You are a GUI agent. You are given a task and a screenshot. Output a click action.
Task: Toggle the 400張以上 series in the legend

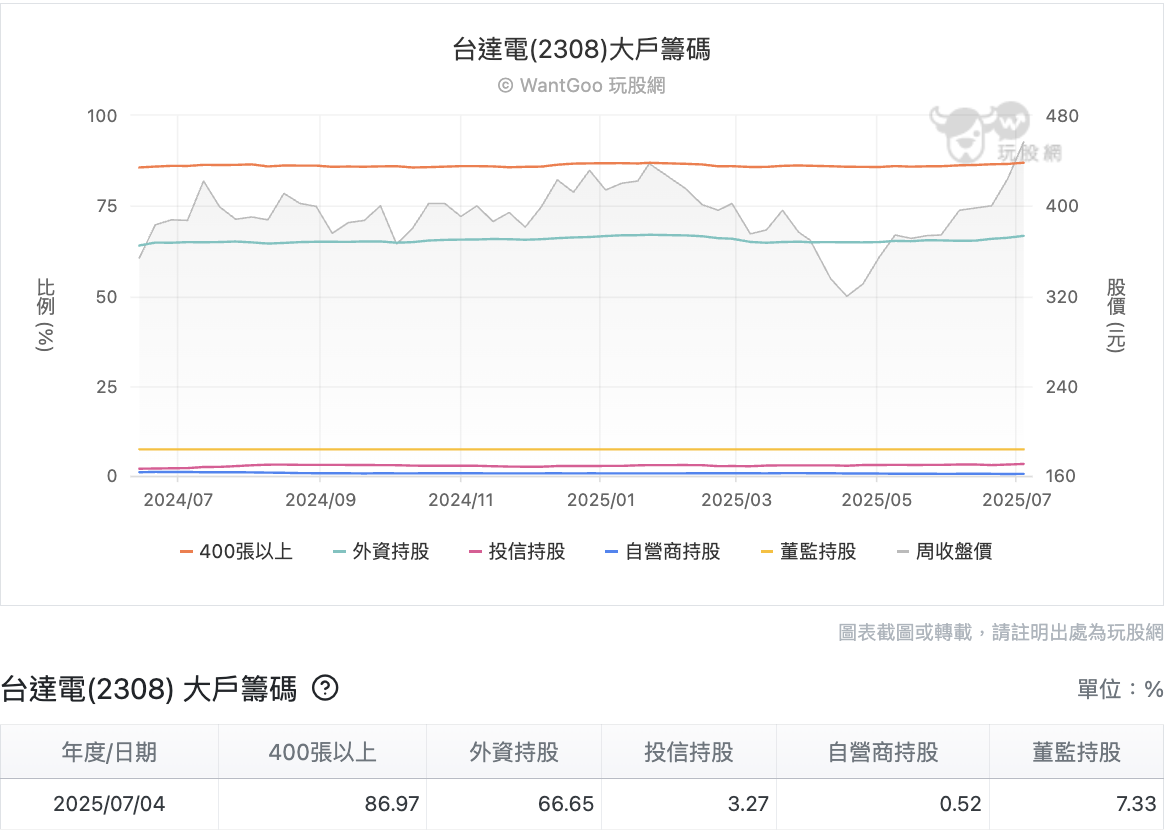pyautogui.click(x=236, y=552)
